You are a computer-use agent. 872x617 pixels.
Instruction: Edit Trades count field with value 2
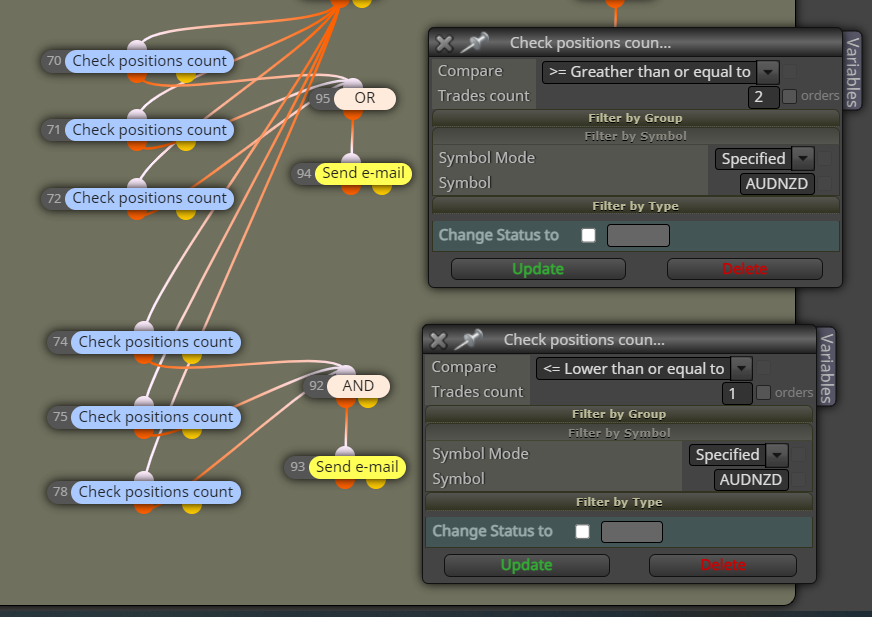(x=763, y=97)
